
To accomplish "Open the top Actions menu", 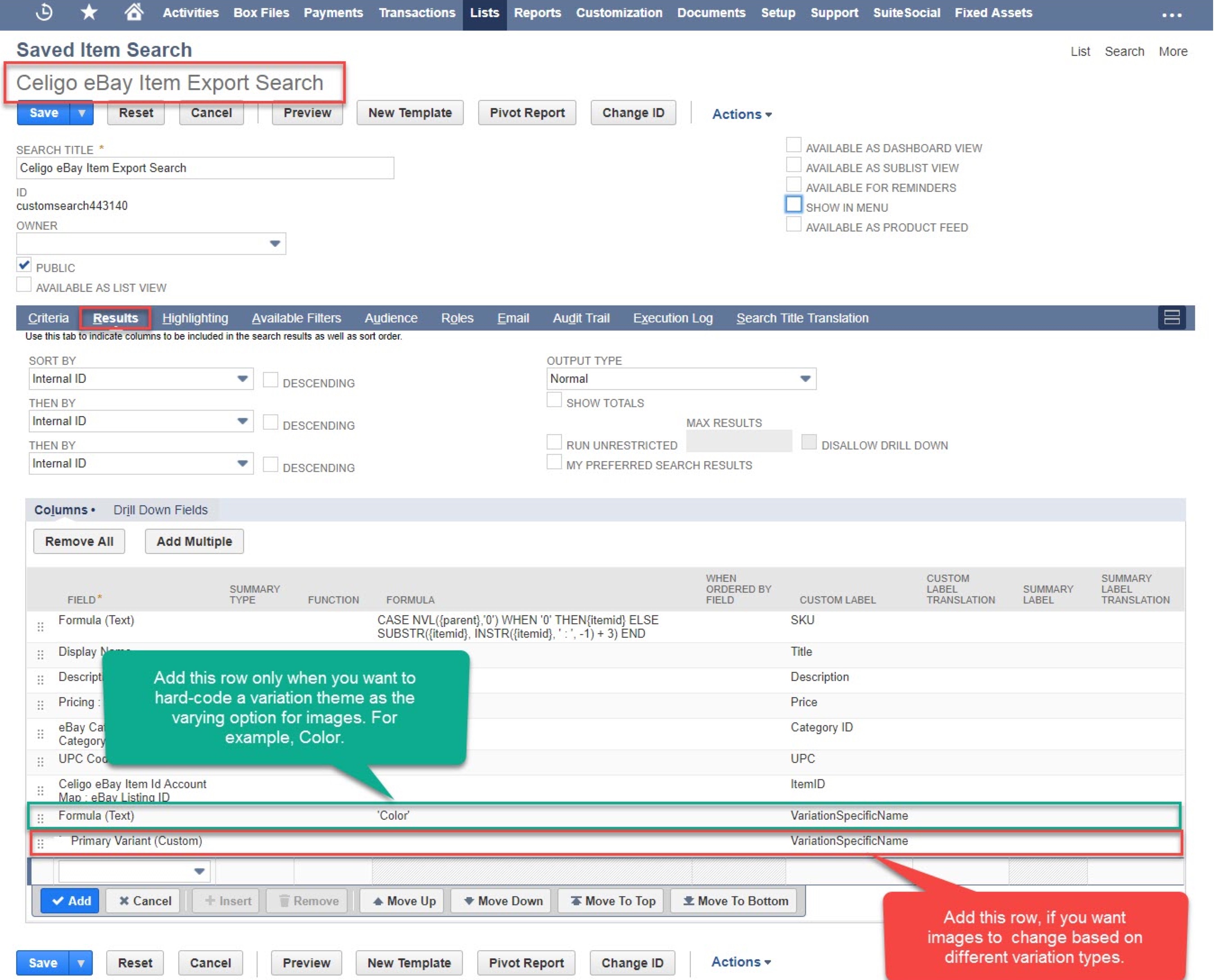I will click(x=742, y=114).
